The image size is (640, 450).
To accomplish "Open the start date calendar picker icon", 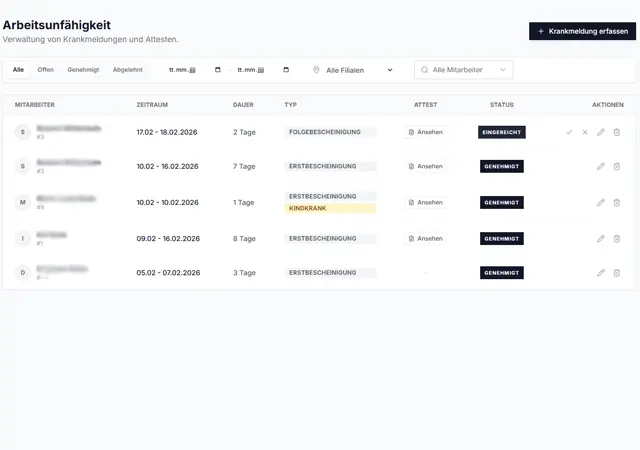I will pos(218,70).
